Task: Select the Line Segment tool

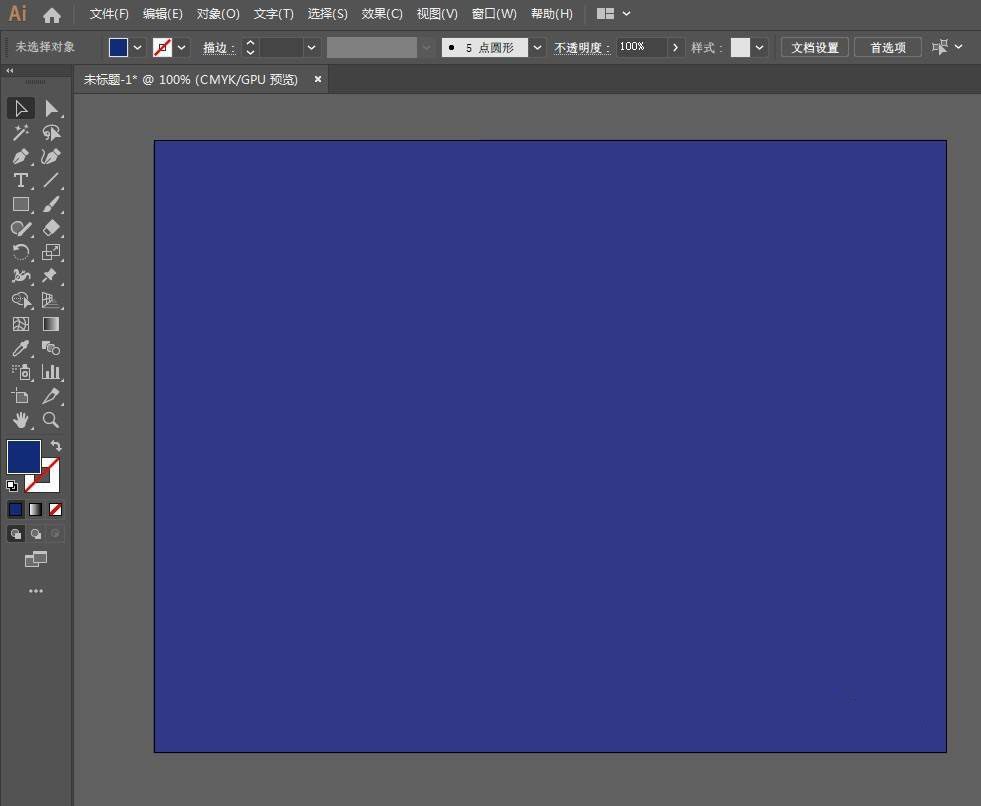Action: (x=51, y=180)
